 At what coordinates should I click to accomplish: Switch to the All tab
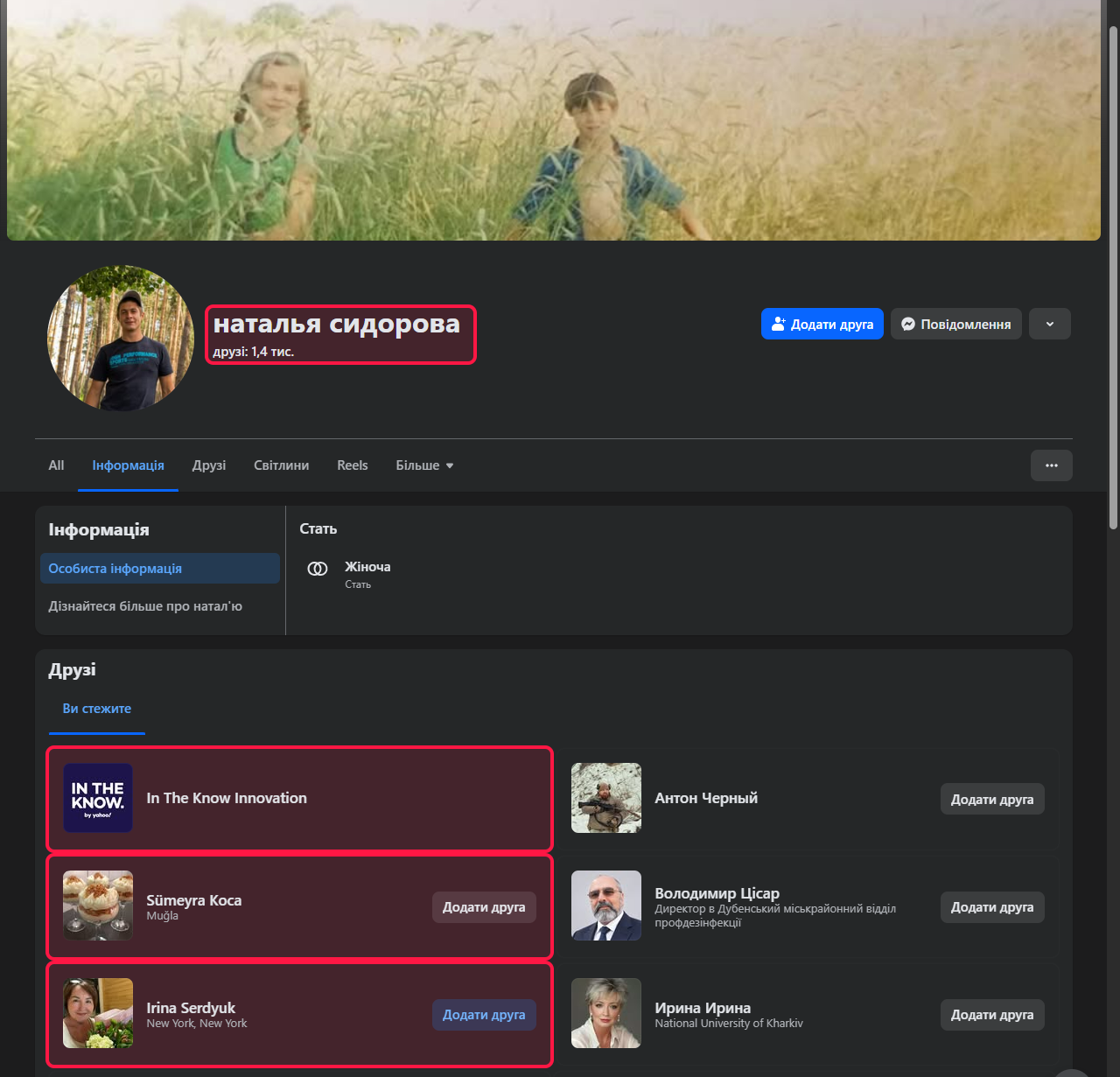coord(56,465)
